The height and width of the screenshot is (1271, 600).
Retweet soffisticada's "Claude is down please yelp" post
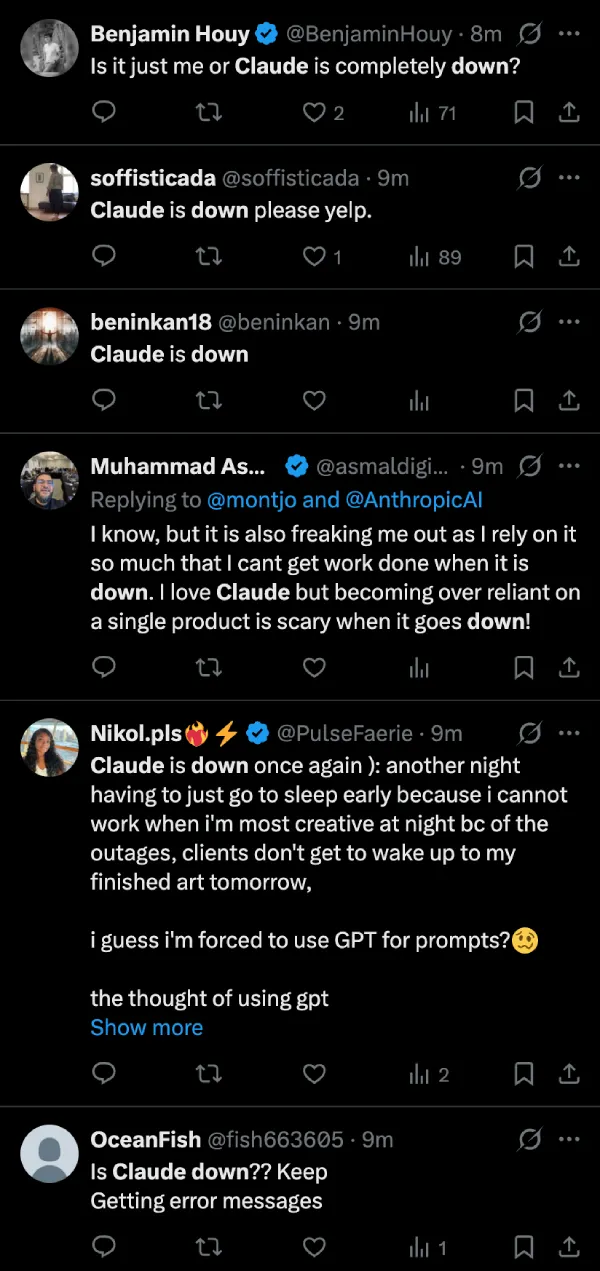click(x=209, y=257)
